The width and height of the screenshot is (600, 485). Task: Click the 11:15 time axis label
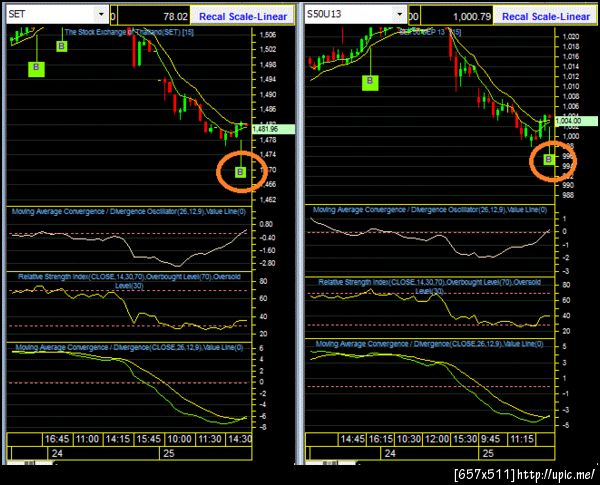click(x=522, y=439)
